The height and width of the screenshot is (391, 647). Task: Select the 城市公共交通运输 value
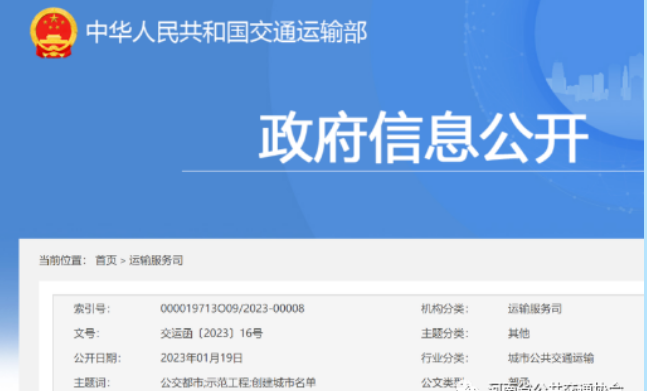tap(551, 358)
